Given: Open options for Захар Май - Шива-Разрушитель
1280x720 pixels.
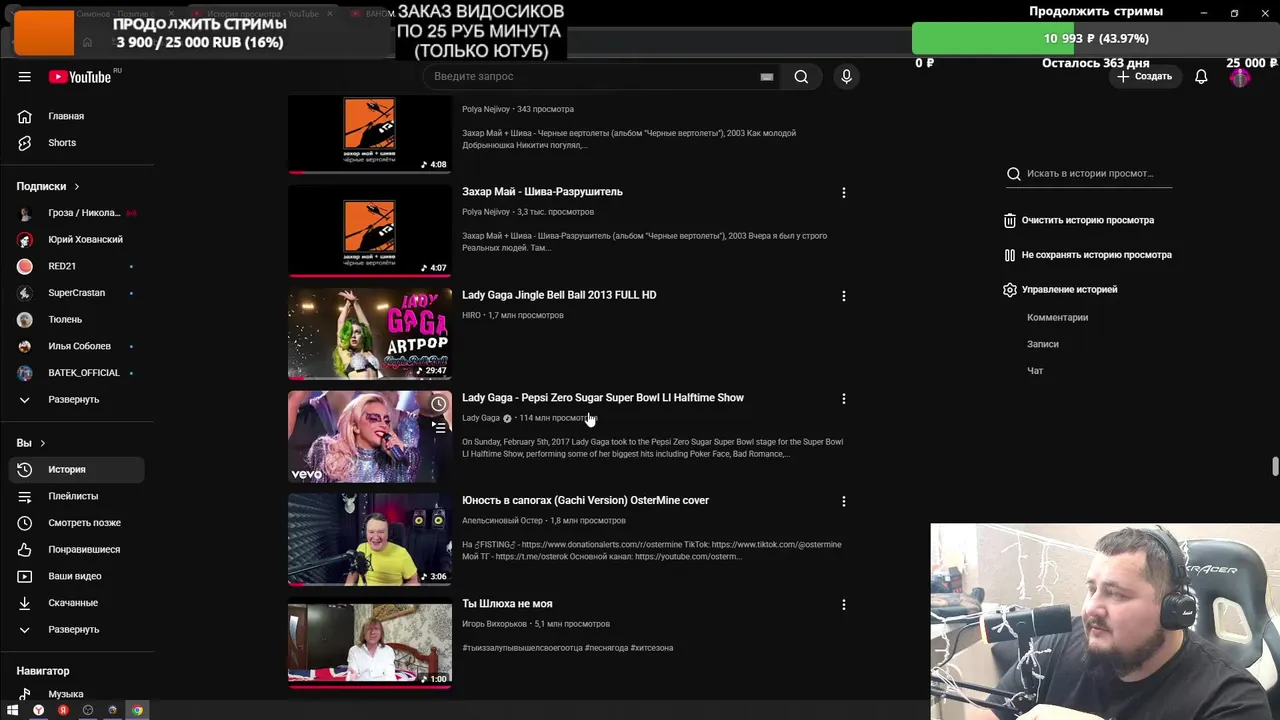Looking at the screenshot, I should pyautogui.click(x=843, y=193).
